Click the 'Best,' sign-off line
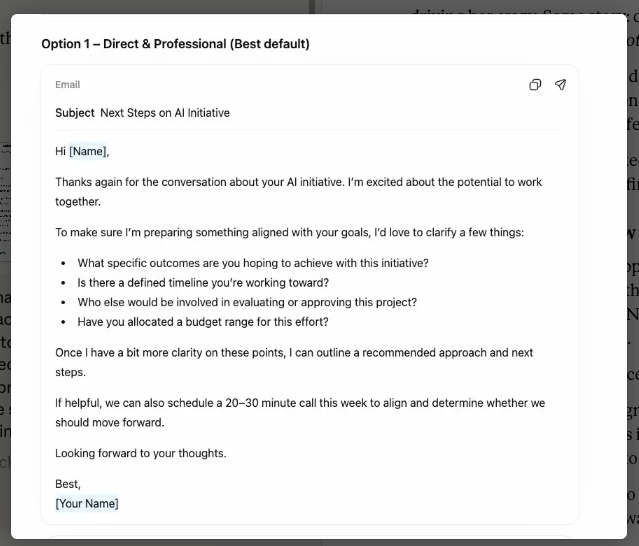This screenshot has height=546, width=639. (x=68, y=484)
